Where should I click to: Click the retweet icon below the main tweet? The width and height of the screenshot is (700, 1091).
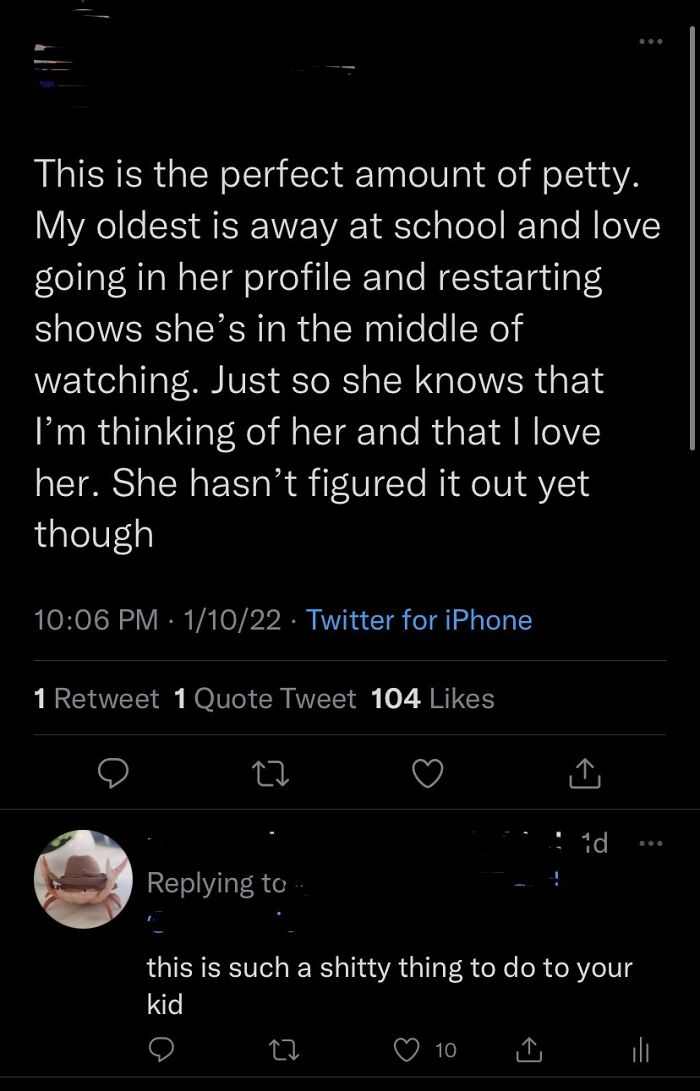(x=270, y=773)
